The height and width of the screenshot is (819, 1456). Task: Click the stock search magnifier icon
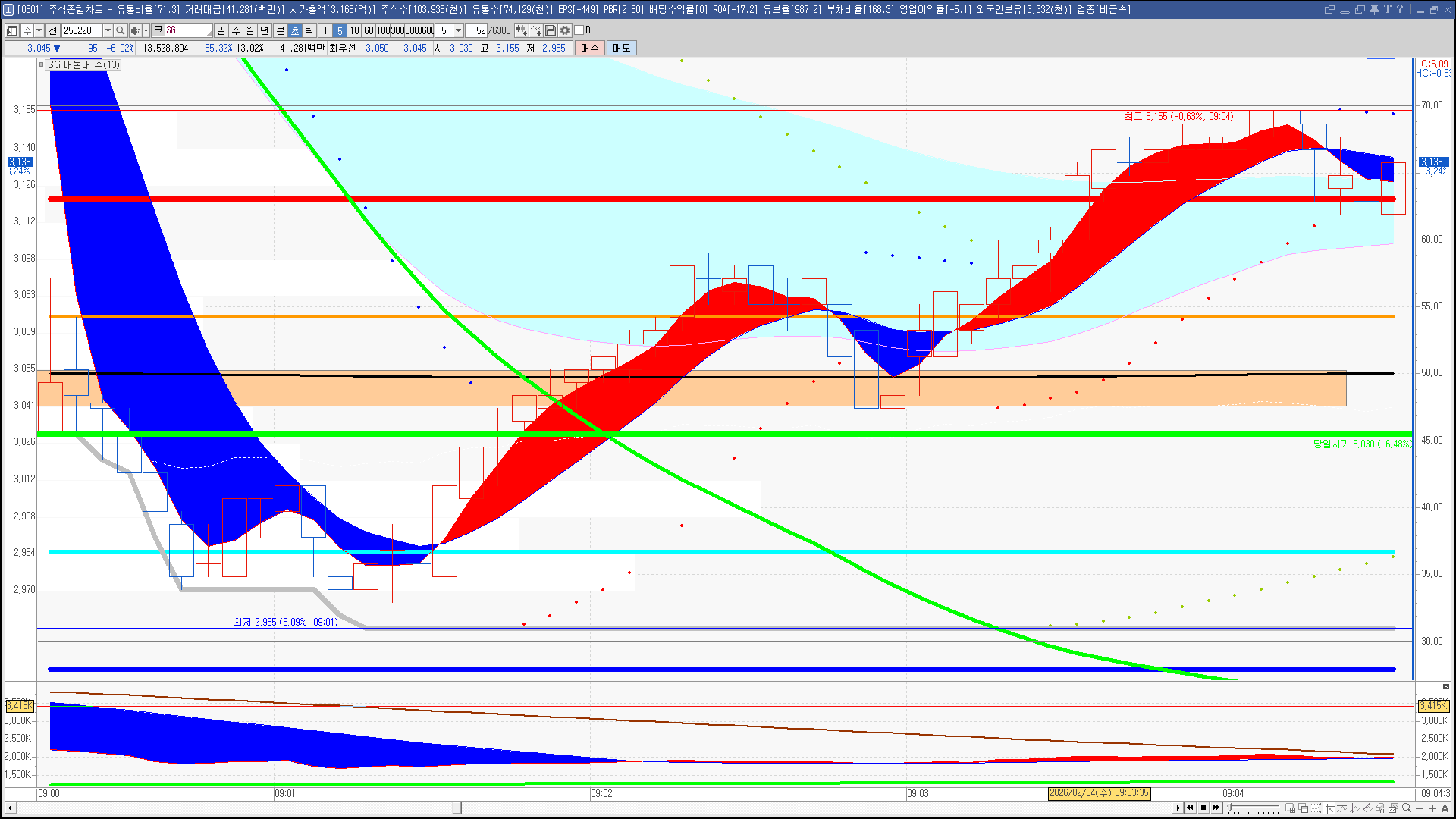[x=120, y=30]
